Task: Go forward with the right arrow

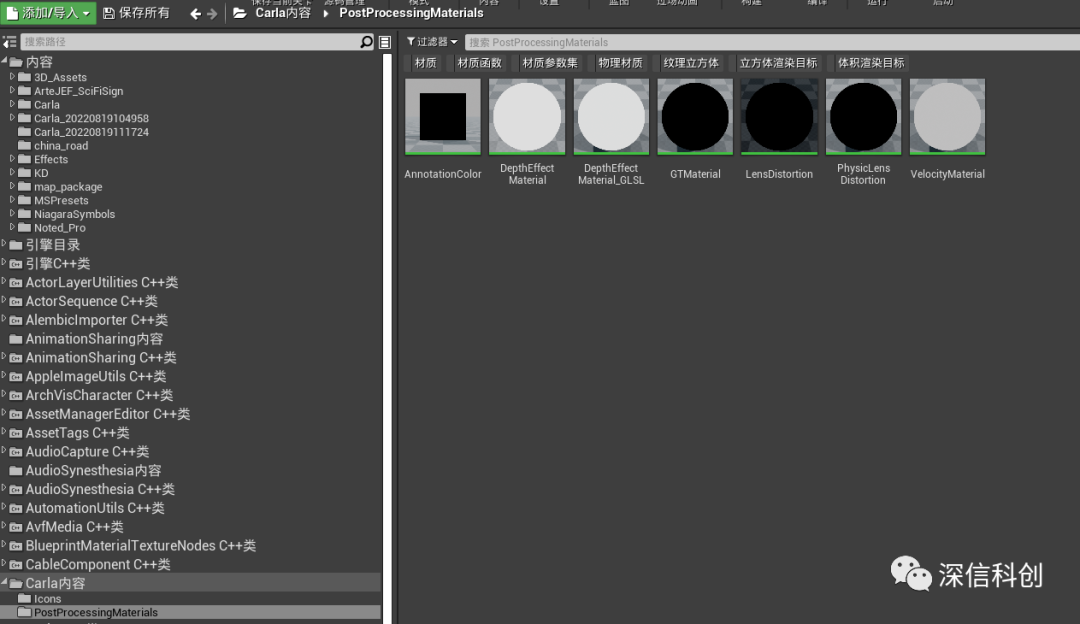Action: click(212, 14)
